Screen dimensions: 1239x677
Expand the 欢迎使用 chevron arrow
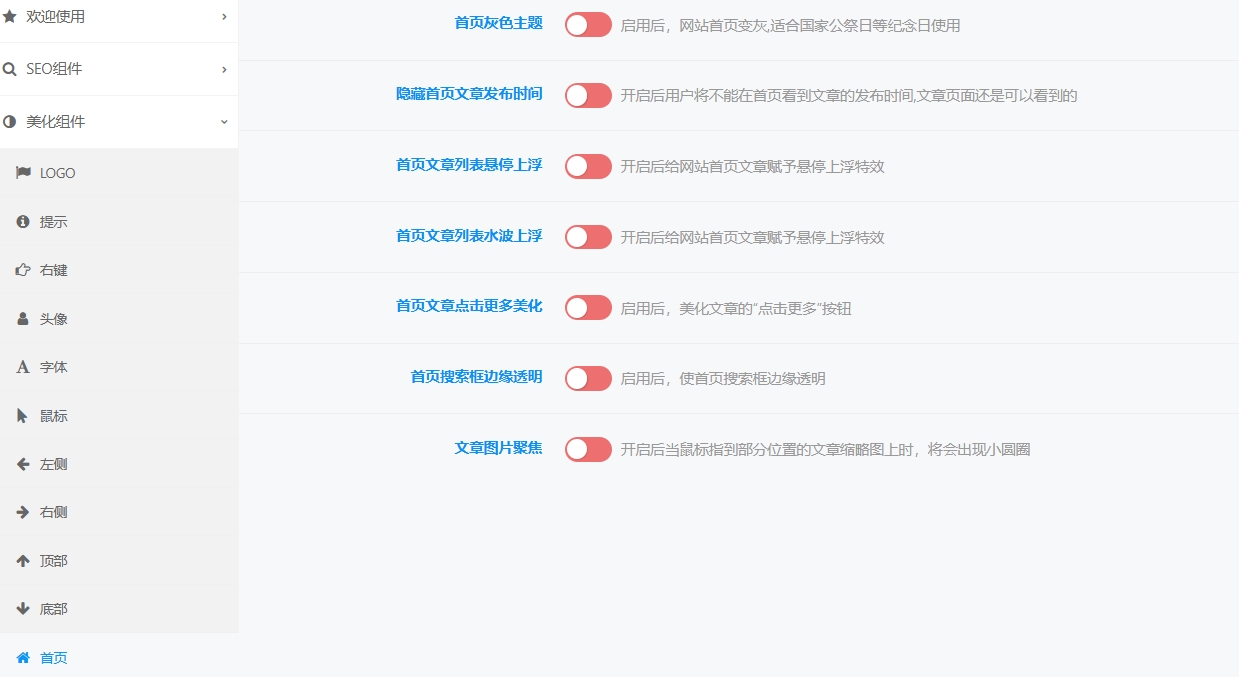point(224,16)
